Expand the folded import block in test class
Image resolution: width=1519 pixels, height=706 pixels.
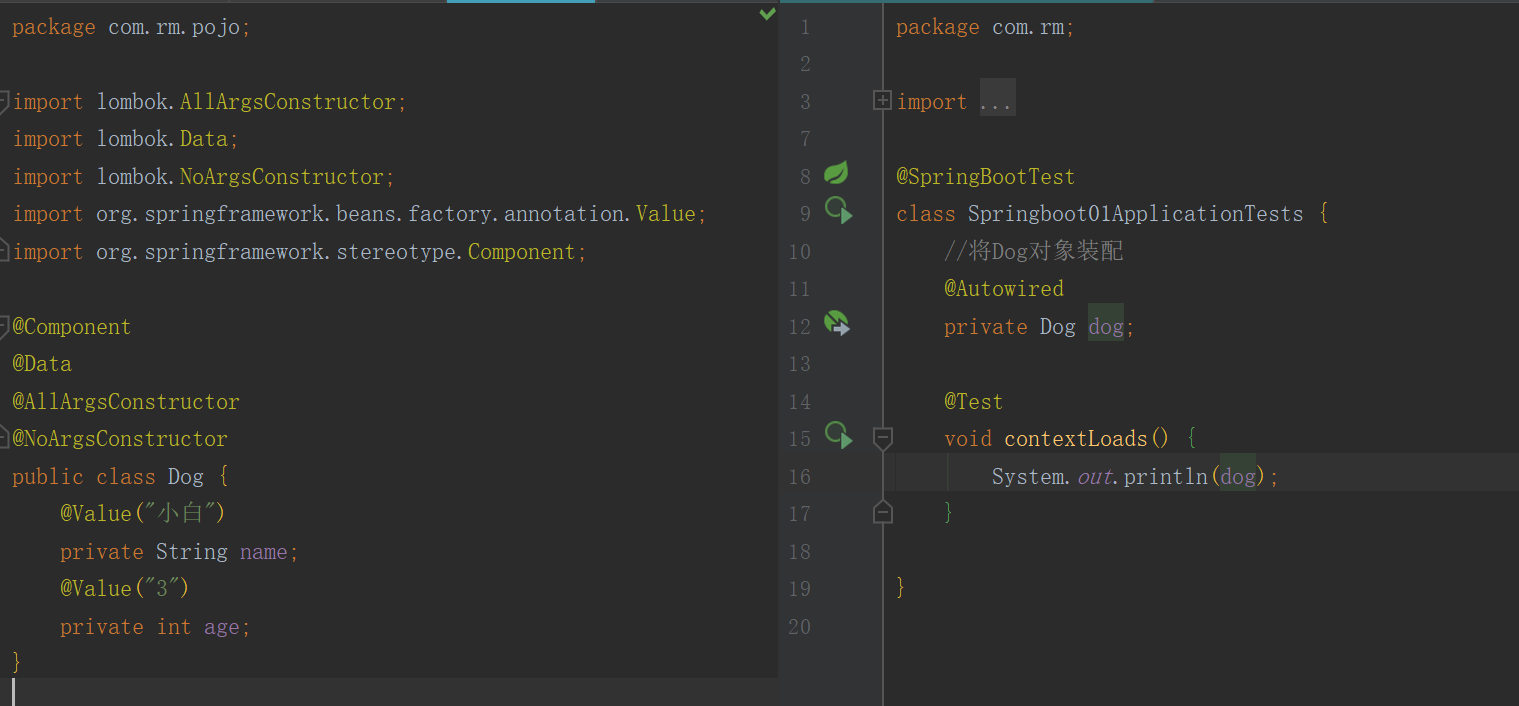click(882, 101)
